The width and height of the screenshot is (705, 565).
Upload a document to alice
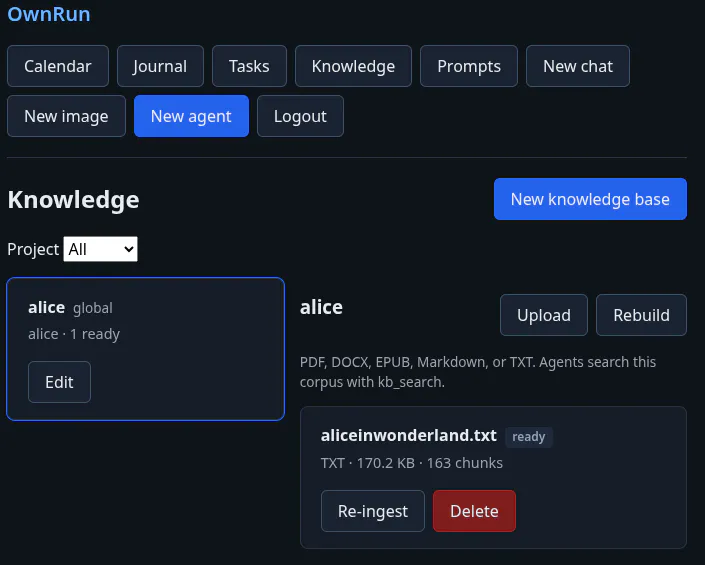[544, 315]
